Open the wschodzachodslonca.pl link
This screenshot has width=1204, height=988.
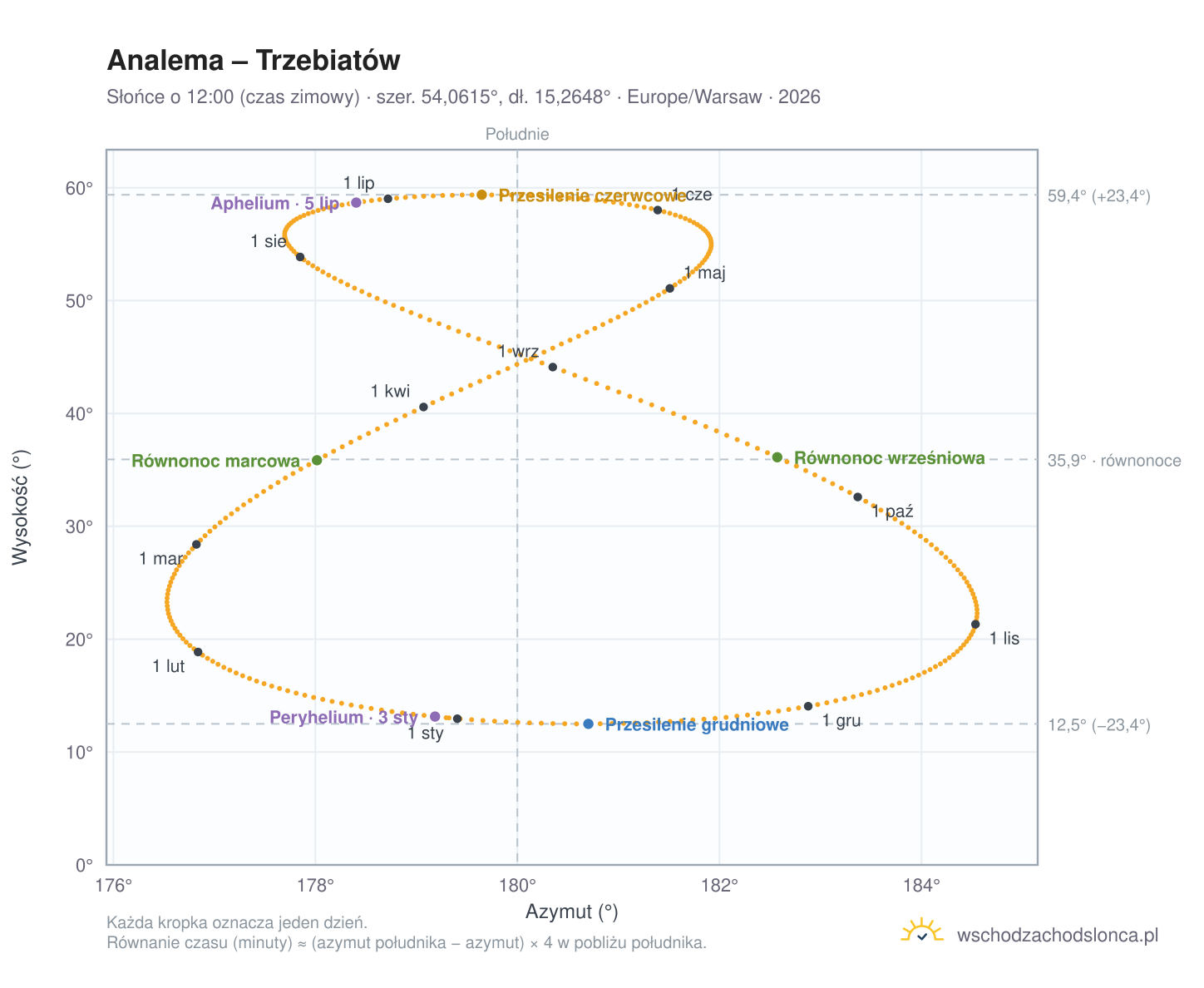(x=1058, y=935)
